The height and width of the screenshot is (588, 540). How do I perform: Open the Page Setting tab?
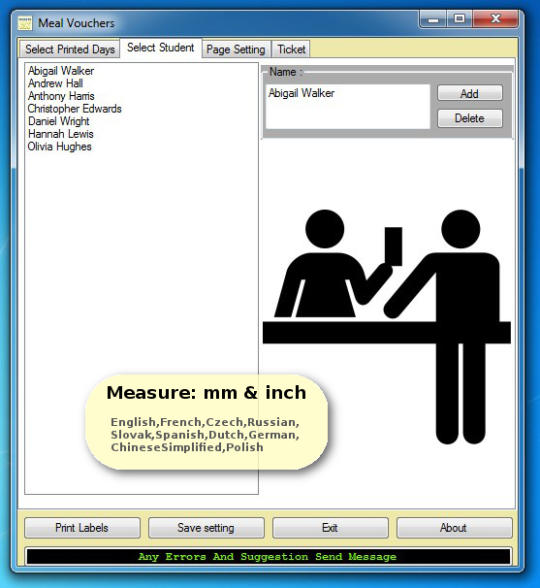tap(236, 49)
